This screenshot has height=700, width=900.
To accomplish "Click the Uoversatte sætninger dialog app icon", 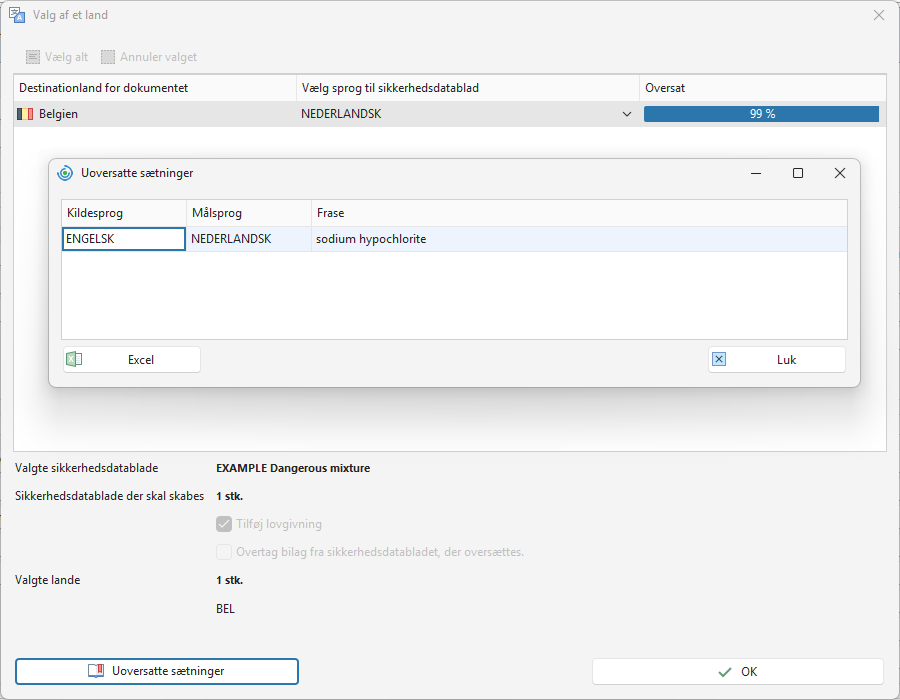I will 65,173.
